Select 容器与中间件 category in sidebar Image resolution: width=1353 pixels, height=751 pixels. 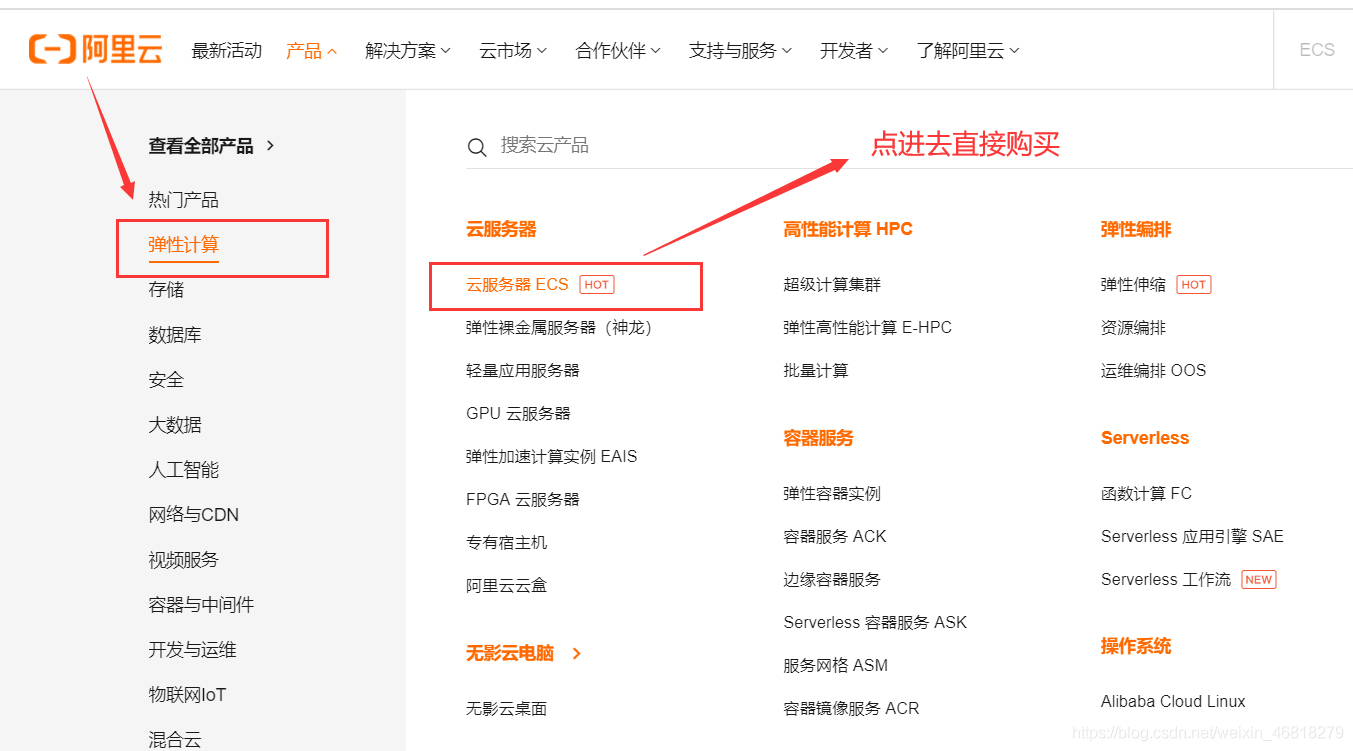[x=201, y=605]
